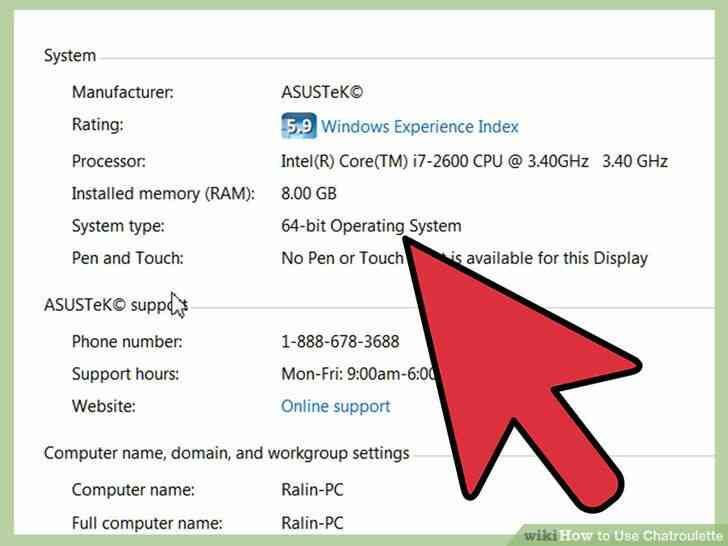The height and width of the screenshot is (546, 728).
Task: Click the Website: label
Action: tap(104, 406)
